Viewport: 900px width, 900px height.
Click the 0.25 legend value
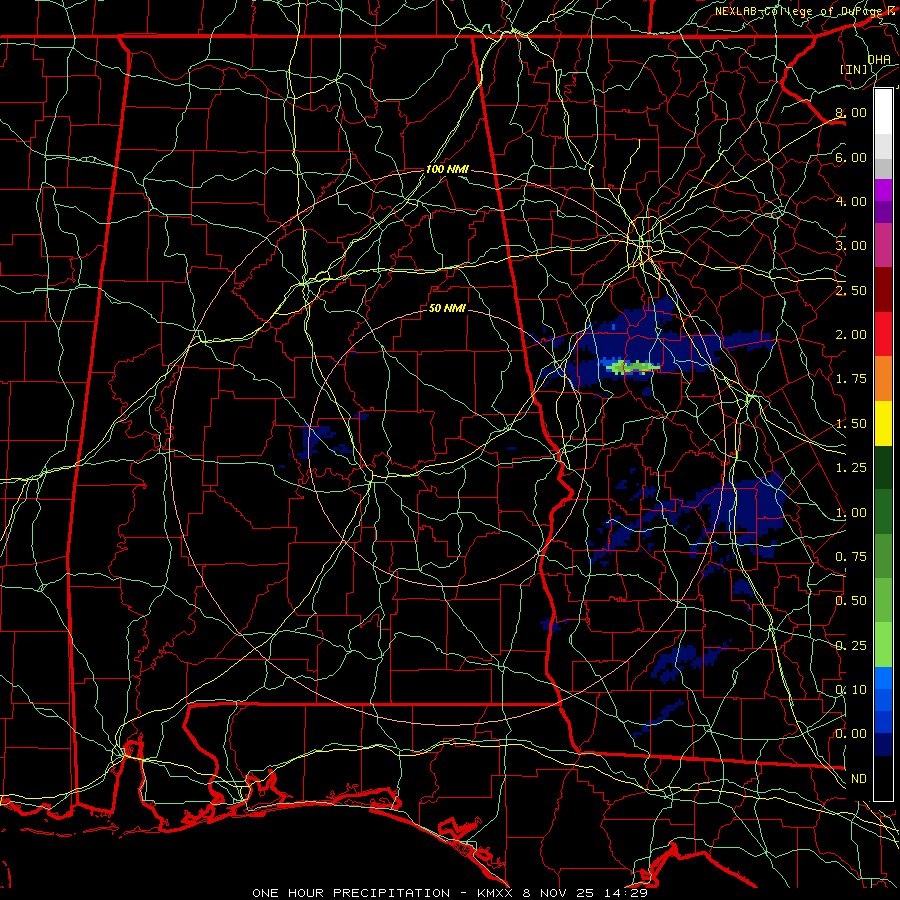pyautogui.click(x=851, y=646)
